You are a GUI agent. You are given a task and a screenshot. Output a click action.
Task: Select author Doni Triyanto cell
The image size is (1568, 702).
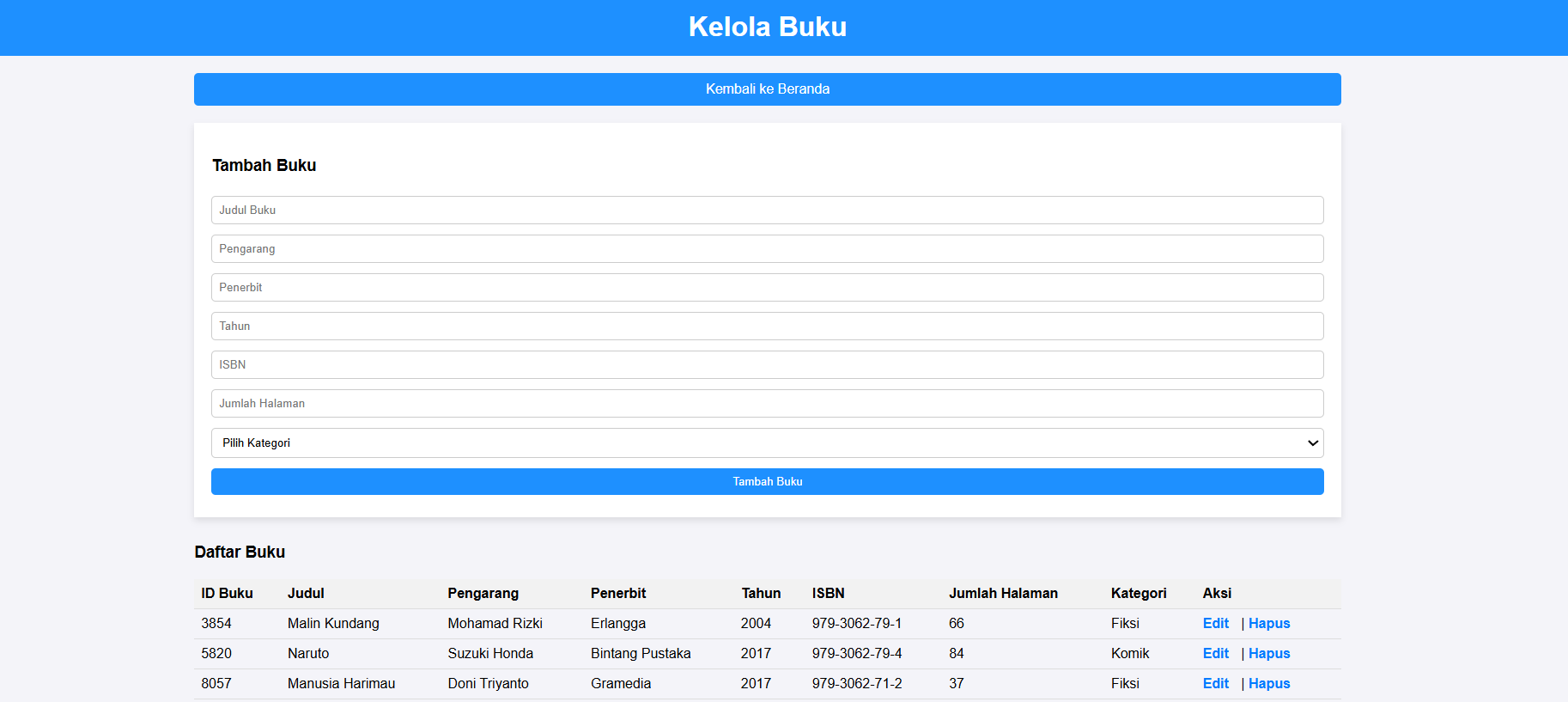[488, 683]
